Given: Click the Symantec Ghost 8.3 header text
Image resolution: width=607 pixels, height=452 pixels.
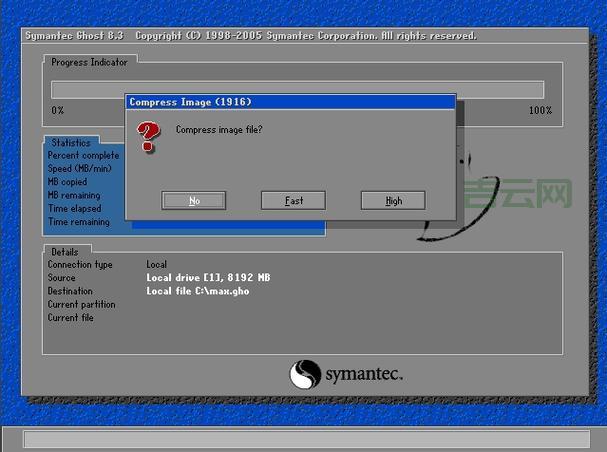Looking at the screenshot, I should click(75, 36).
